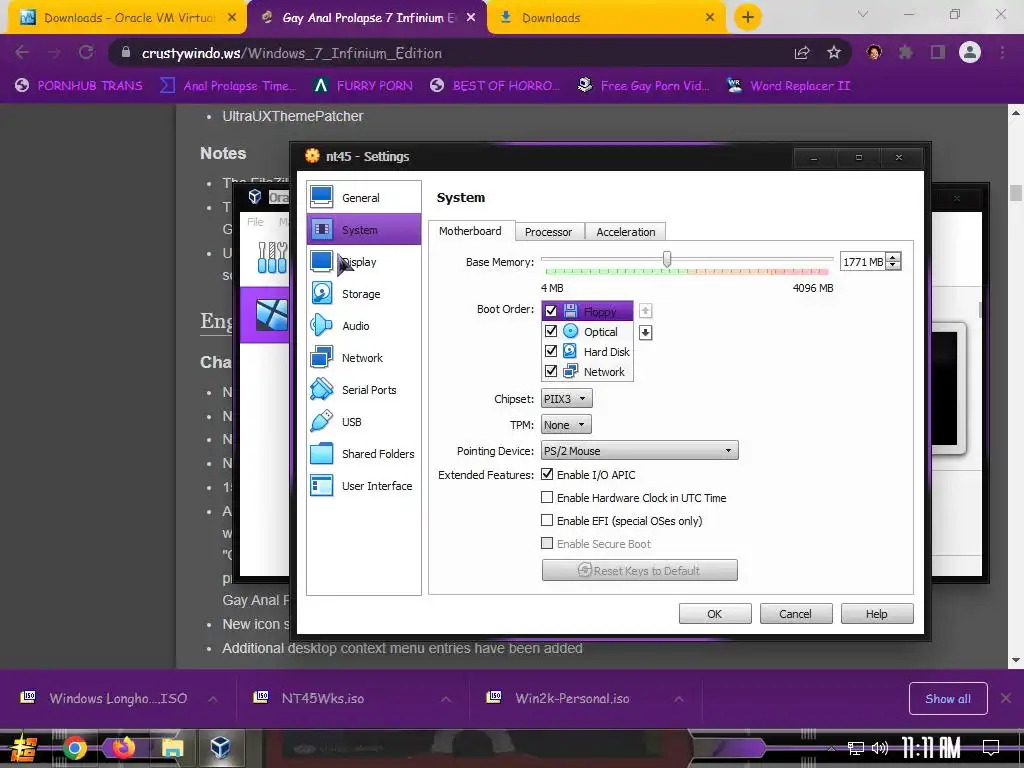Viewport: 1024px width, 768px height.
Task: Open the NT45Wks.iso downloaded file
Action: (323, 699)
